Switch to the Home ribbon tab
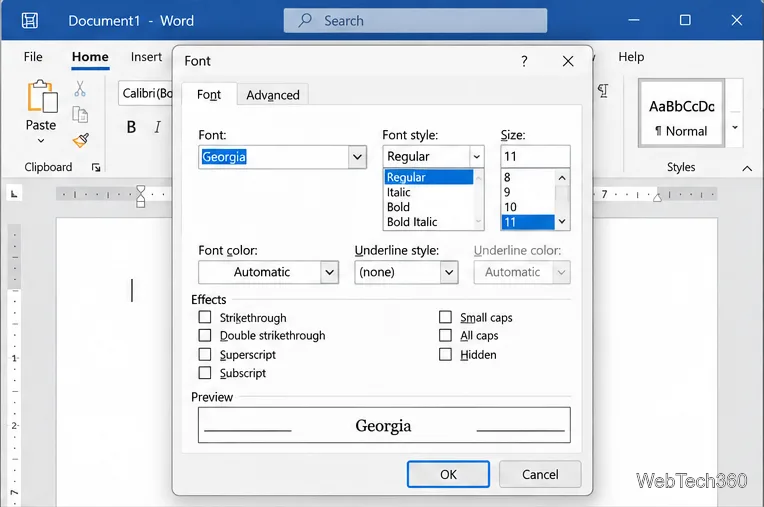Viewport: 764px width, 507px height. point(90,57)
